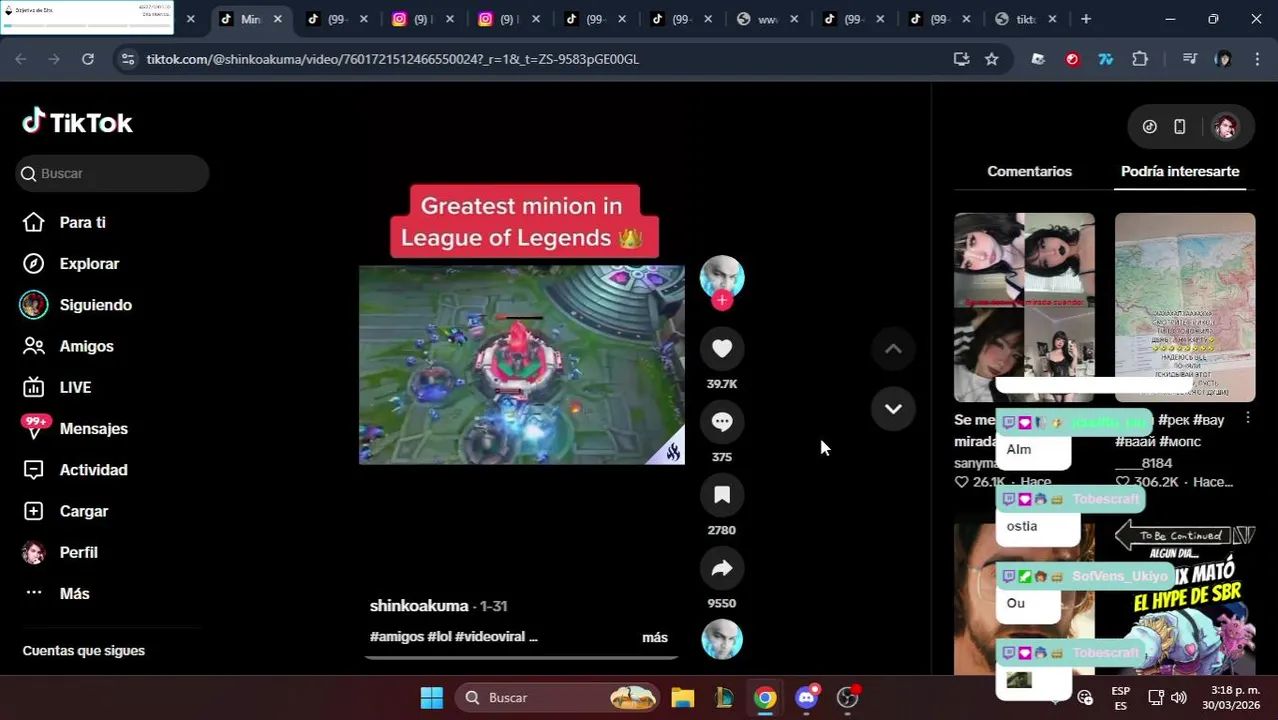Switch to the Comentarios tab

tap(1029, 171)
